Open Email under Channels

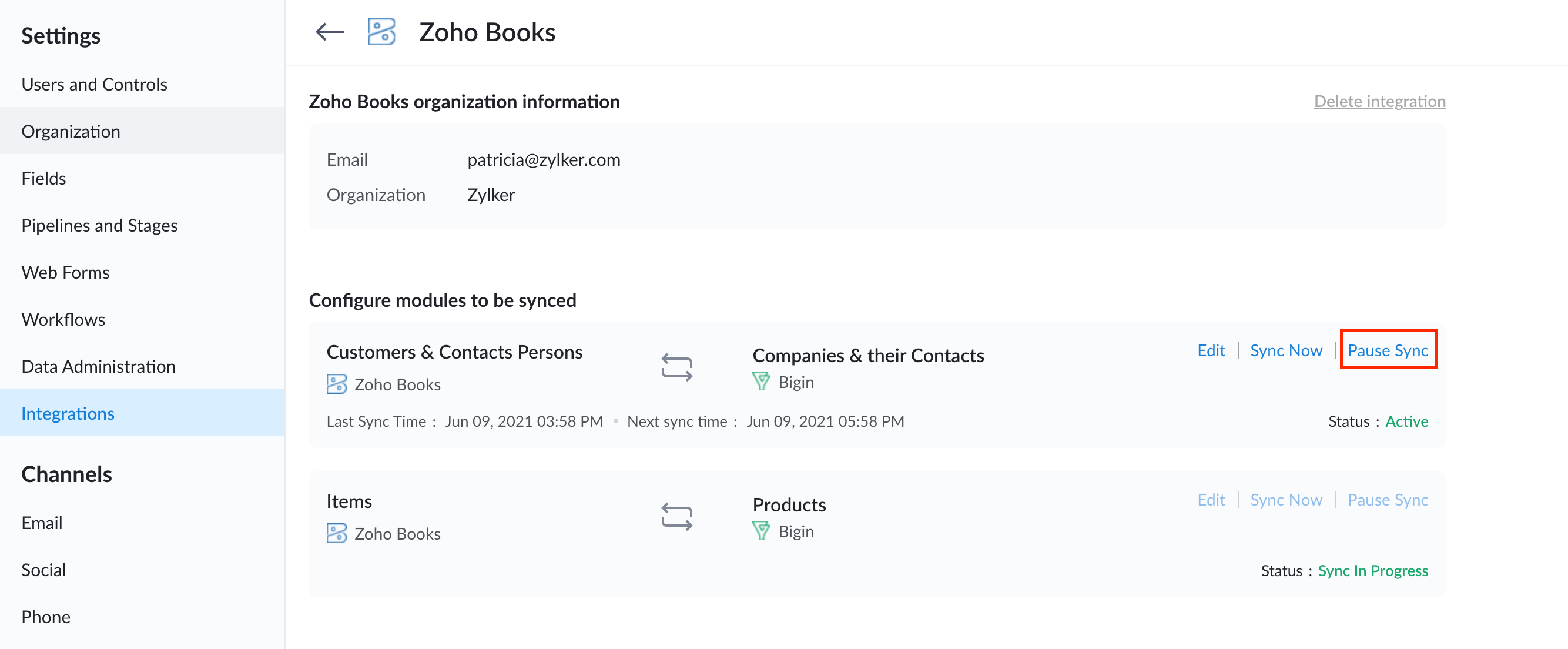(42, 523)
